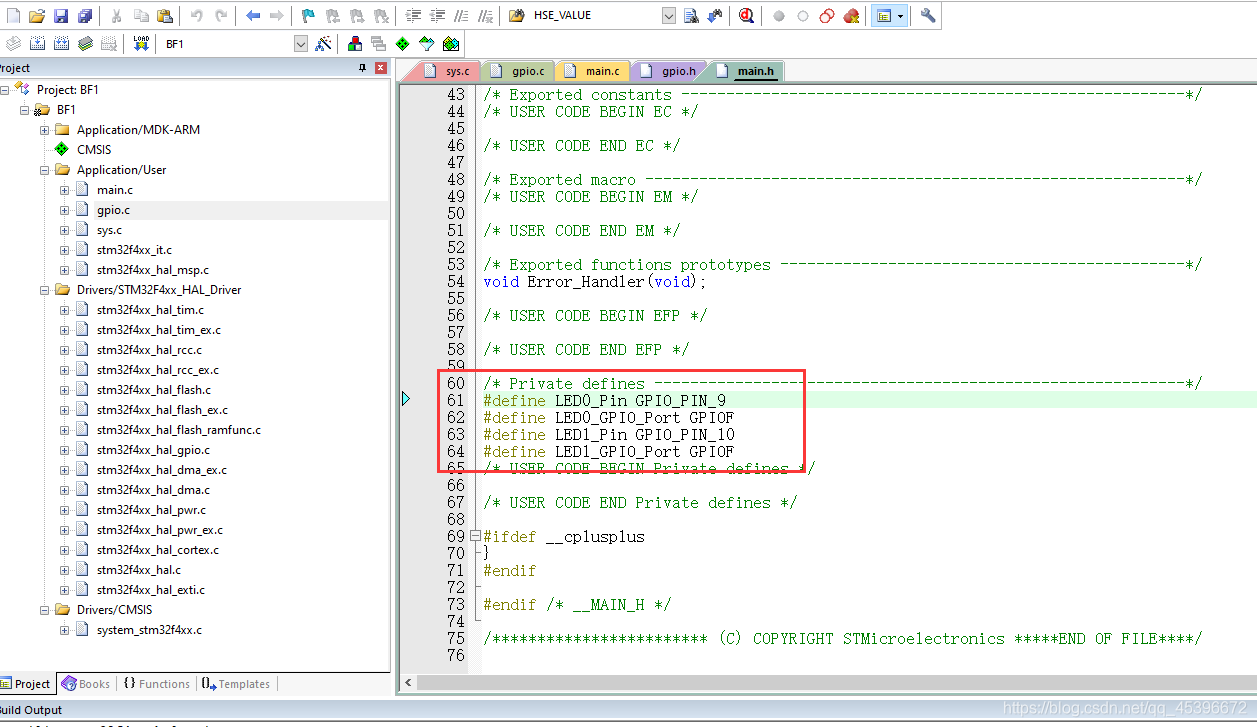Insert a bookmark with the flag icon
Image resolution: width=1257 pixels, height=727 pixels.
(x=308, y=16)
